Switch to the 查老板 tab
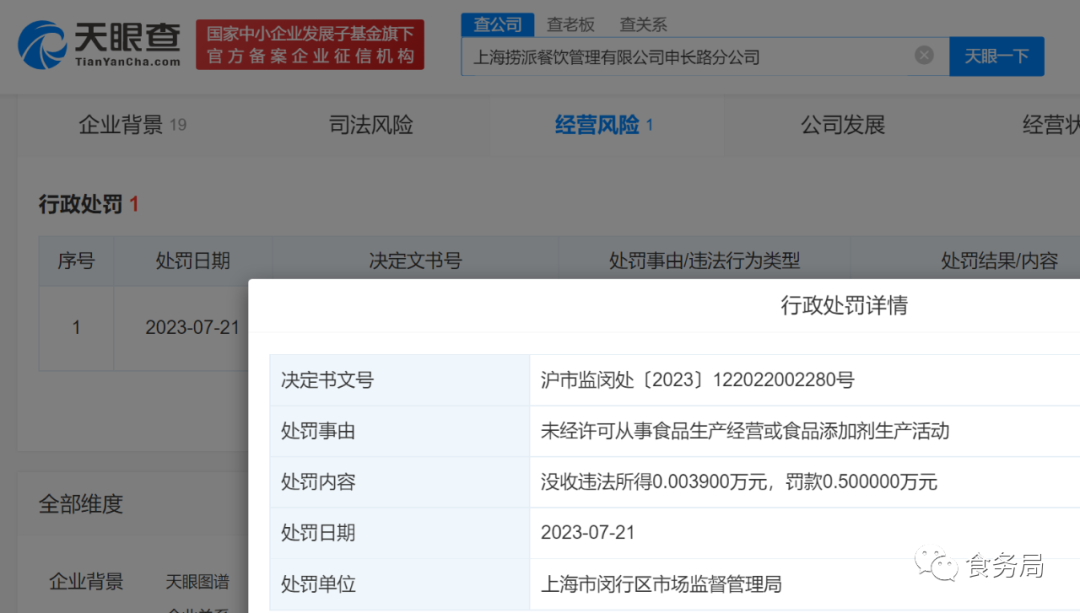The height and width of the screenshot is (613, 1080). (x=570, y=25)
